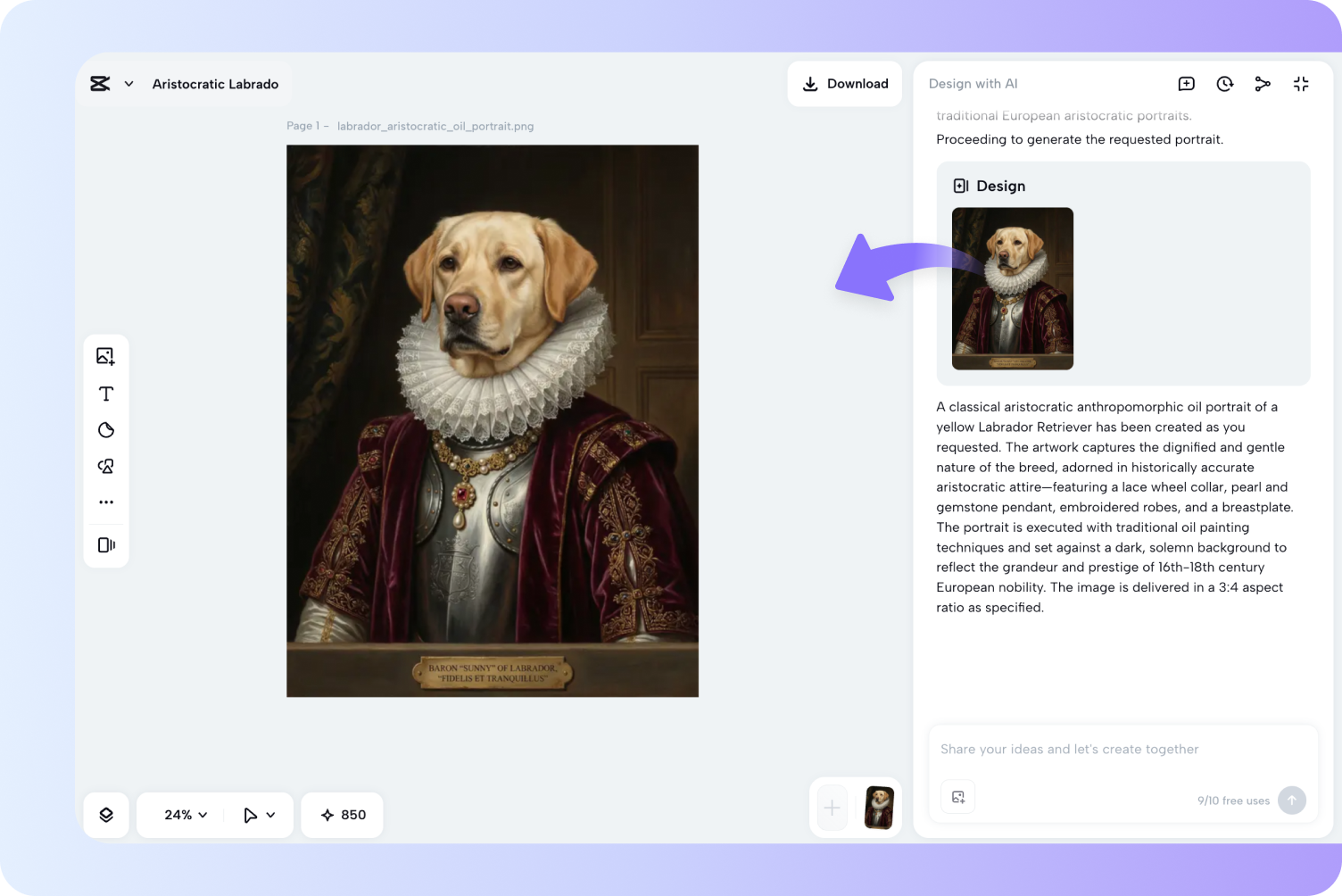The image size is (1342, 896).
Task: Open more tools via the ellipsis icon
Action: coord(105,501)
